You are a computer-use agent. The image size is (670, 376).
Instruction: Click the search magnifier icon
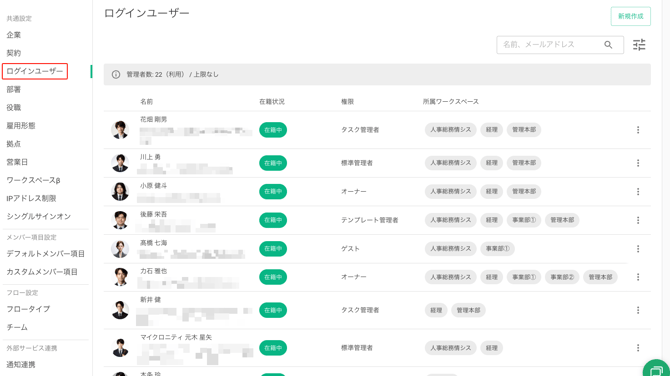[608, 44]
